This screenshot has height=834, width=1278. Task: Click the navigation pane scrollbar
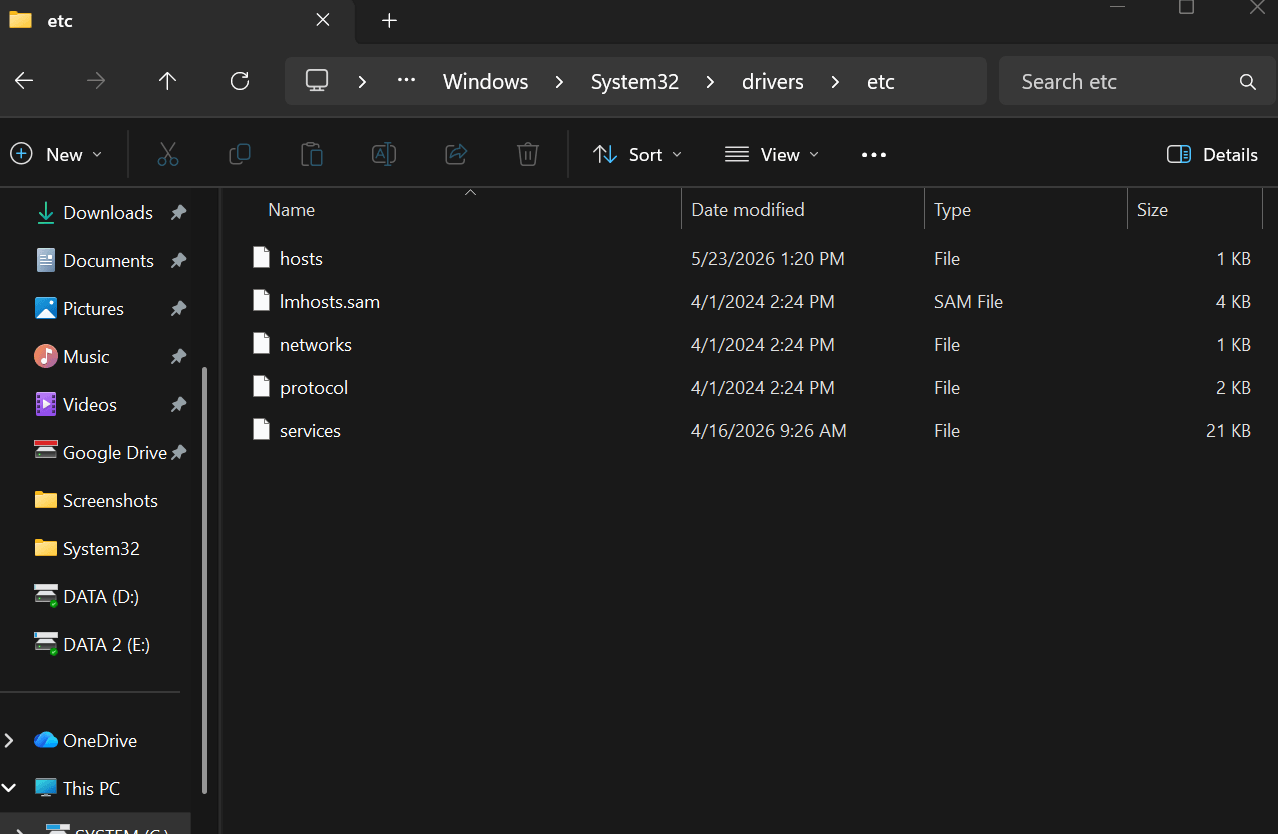pos(205,580)
